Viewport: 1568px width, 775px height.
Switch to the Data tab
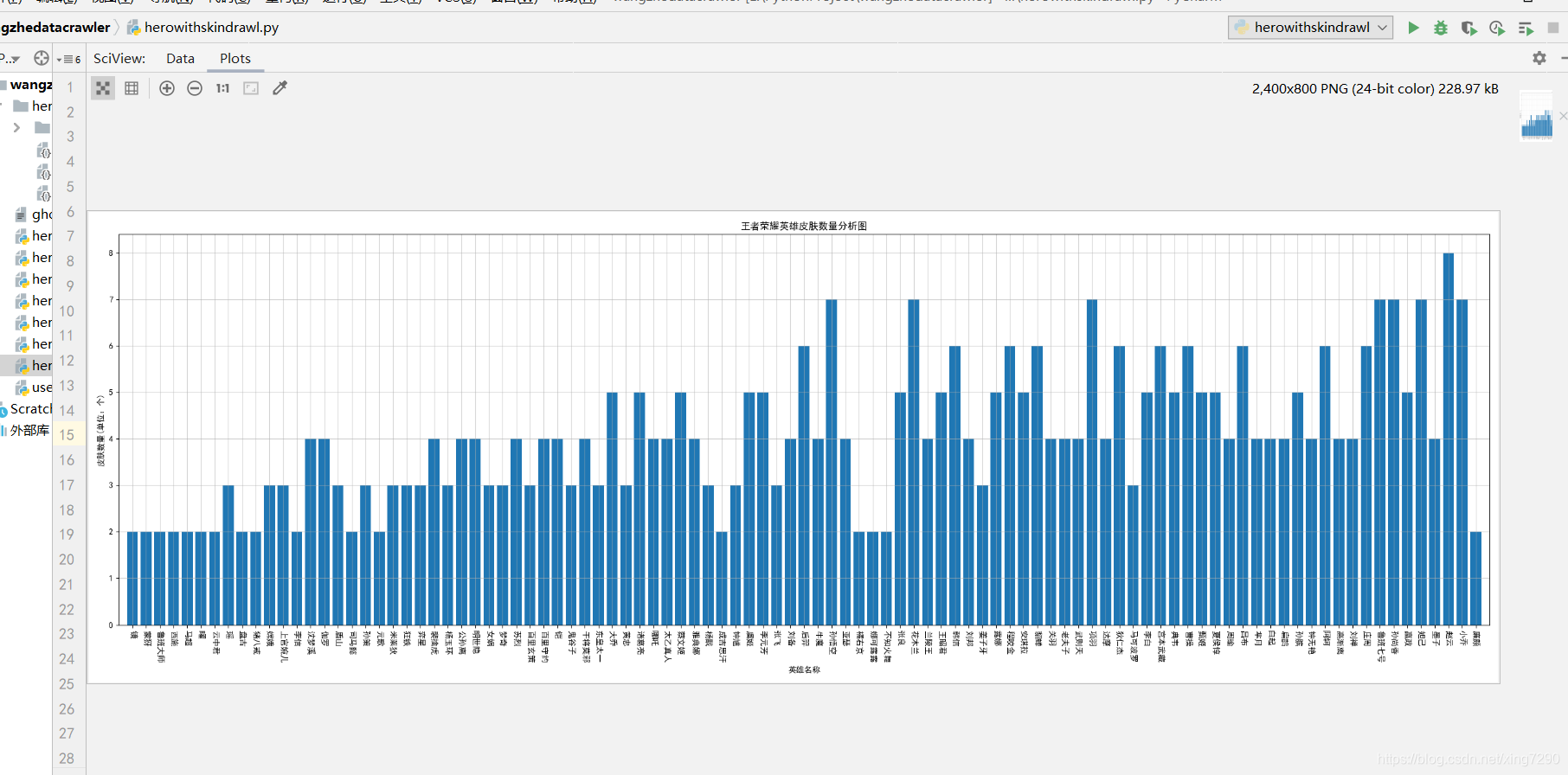point(180,59)
